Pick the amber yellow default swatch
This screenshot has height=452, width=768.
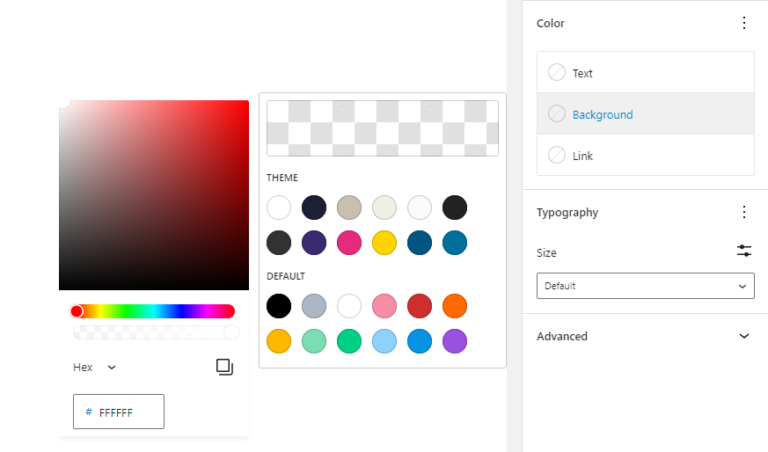click(279, 341)
